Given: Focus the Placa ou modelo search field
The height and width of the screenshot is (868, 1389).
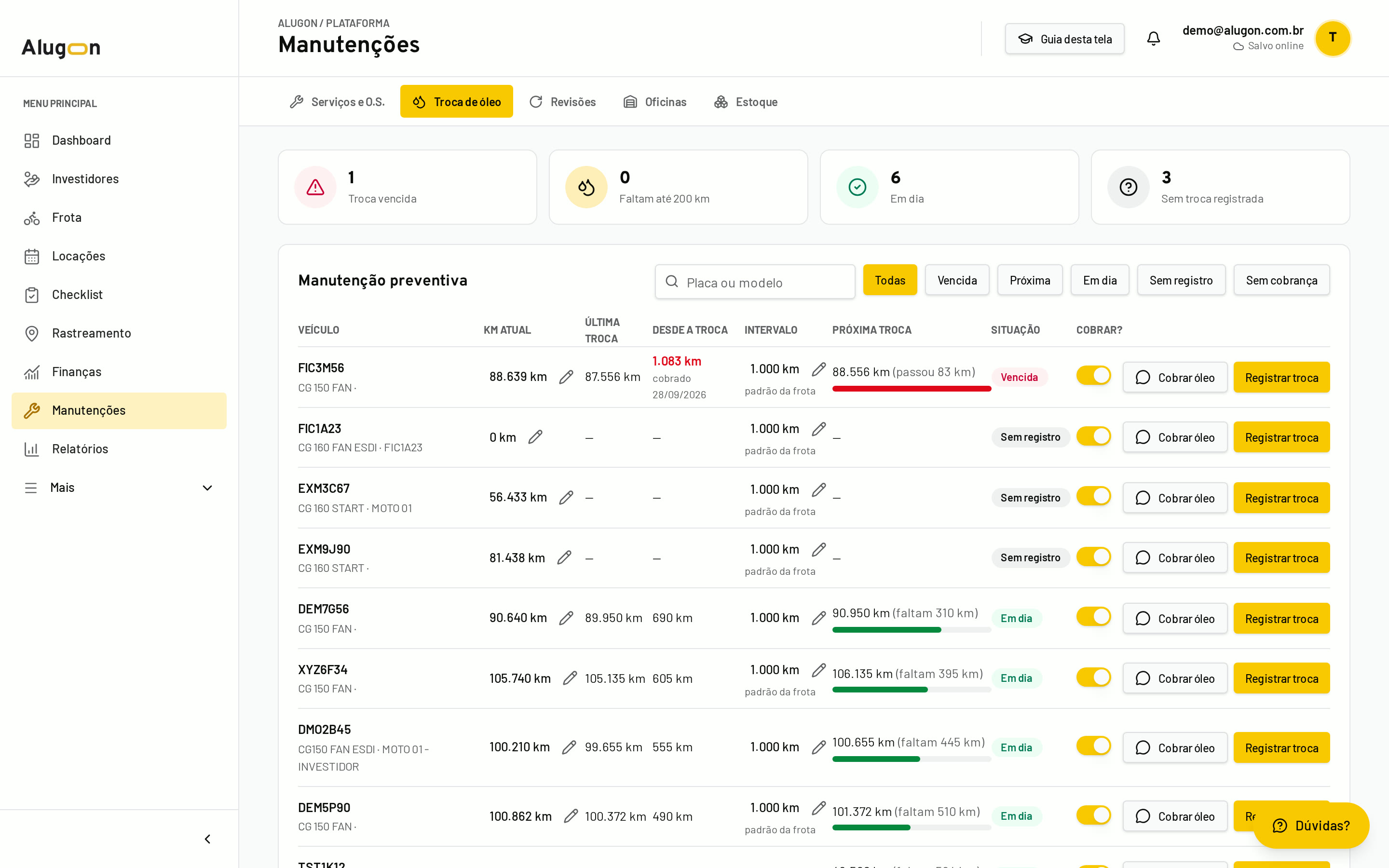Looking at the screenshot, I should point(755,282).
